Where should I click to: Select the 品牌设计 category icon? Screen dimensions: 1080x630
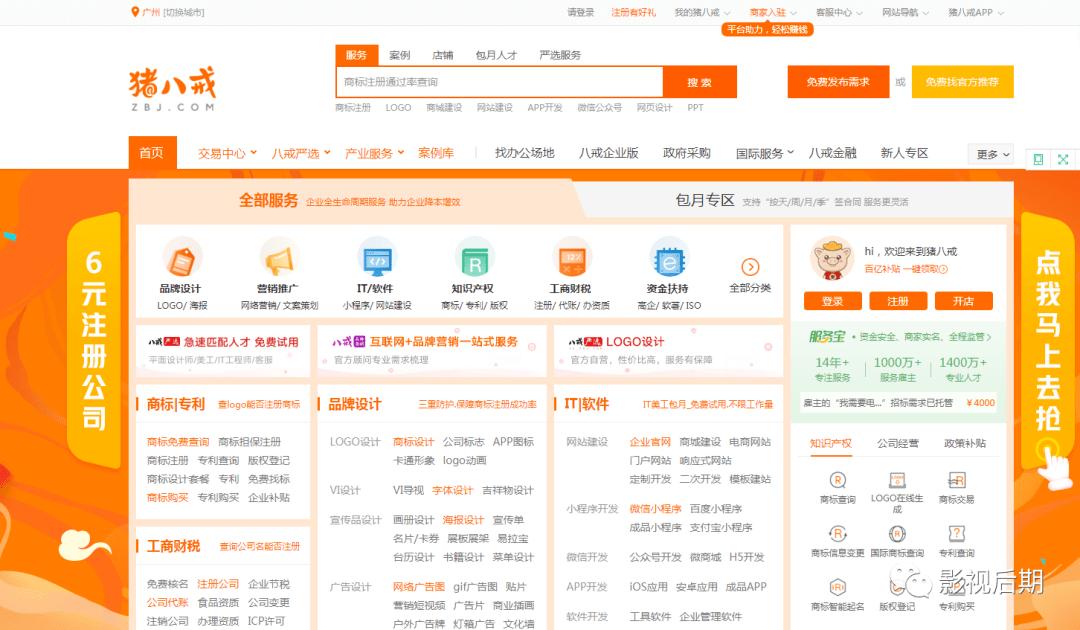(182, 258)
